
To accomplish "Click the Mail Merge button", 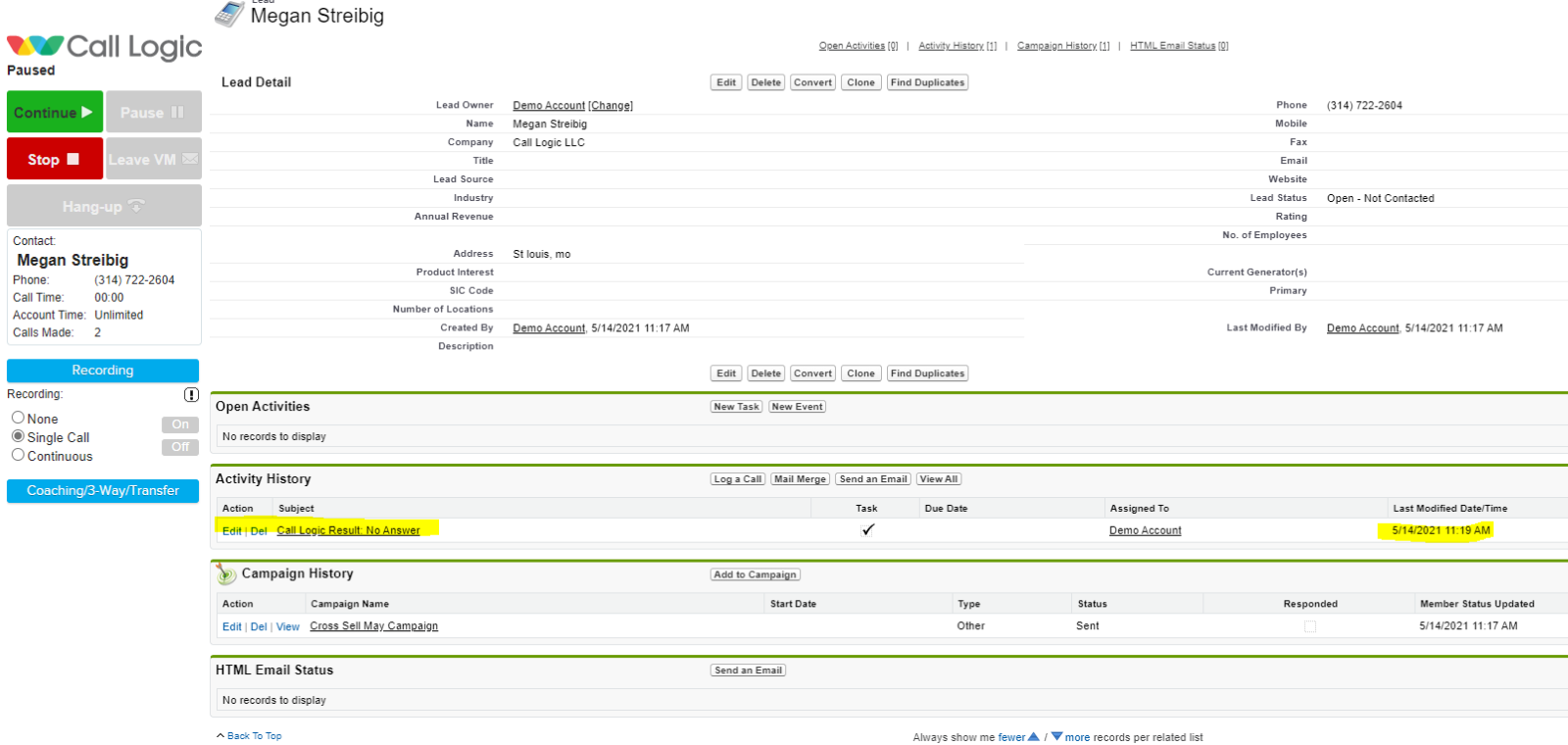I will [x=800, y=479].
